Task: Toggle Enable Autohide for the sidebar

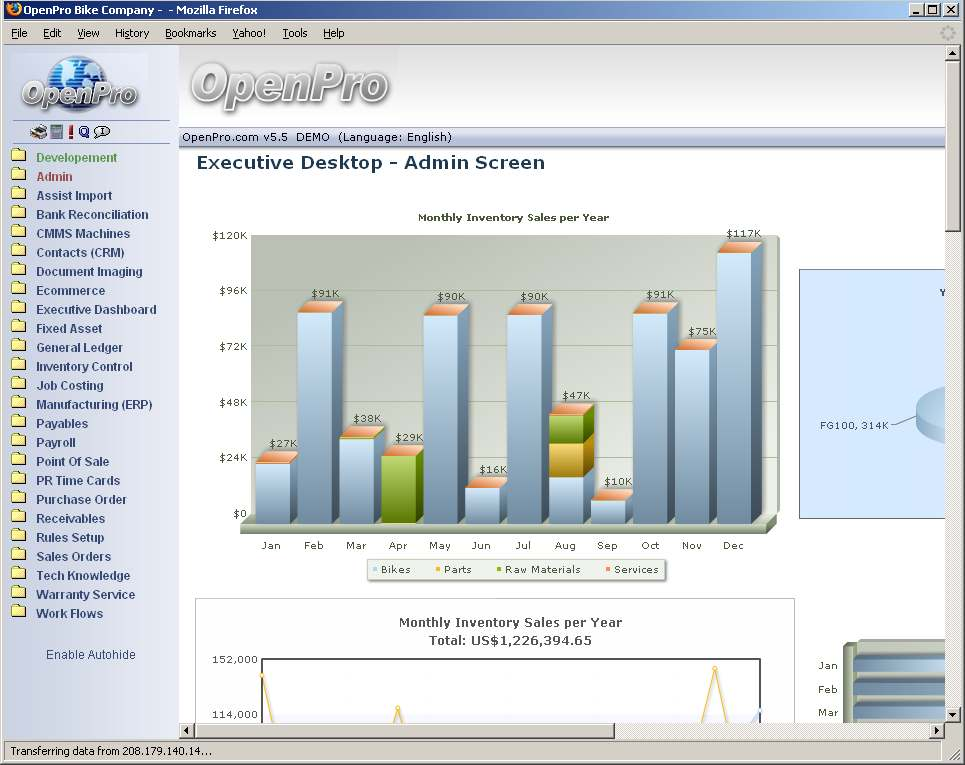Action: tap(90, 655)
